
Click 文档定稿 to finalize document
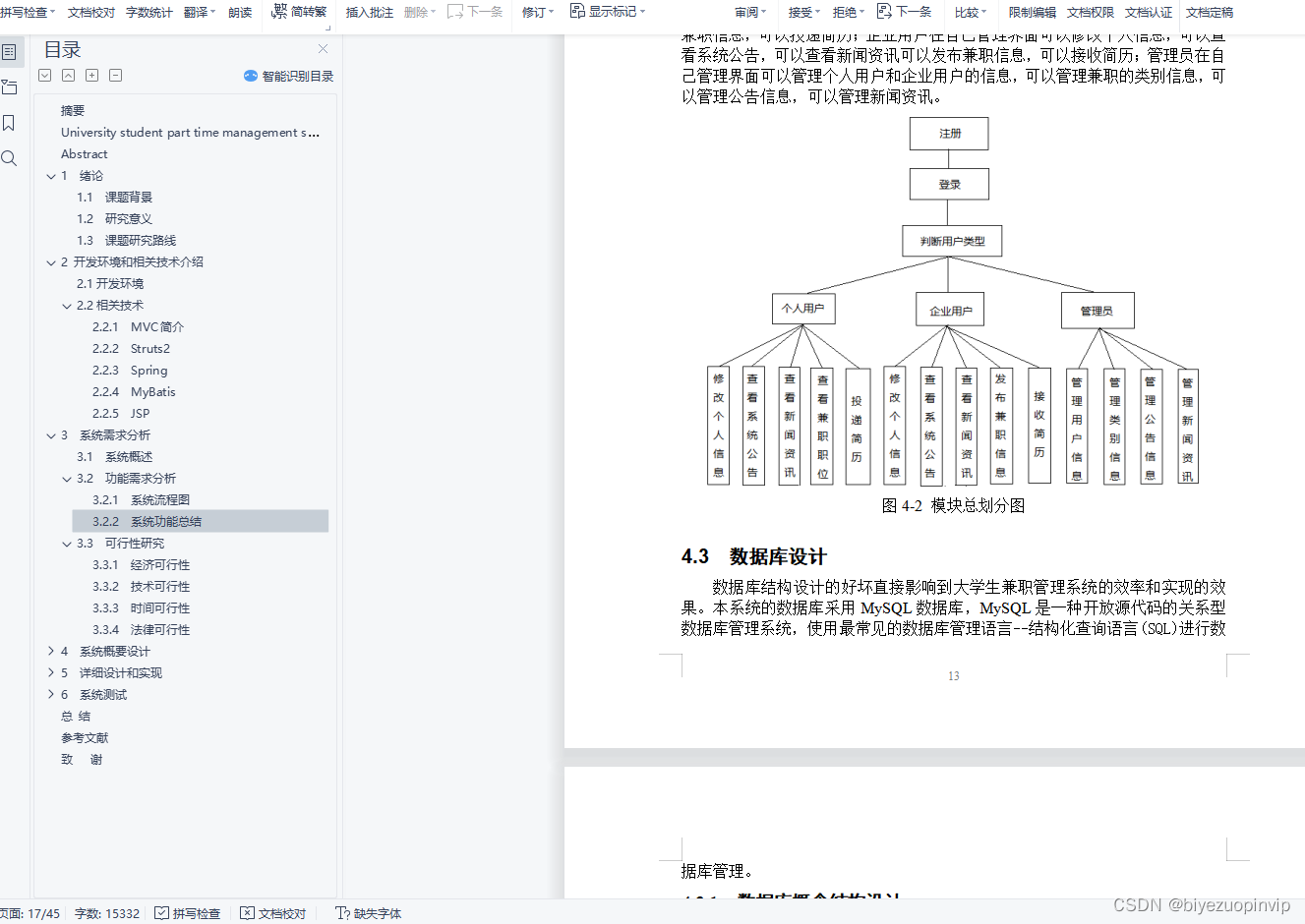pyautogui.click(x=1209, y=12)
